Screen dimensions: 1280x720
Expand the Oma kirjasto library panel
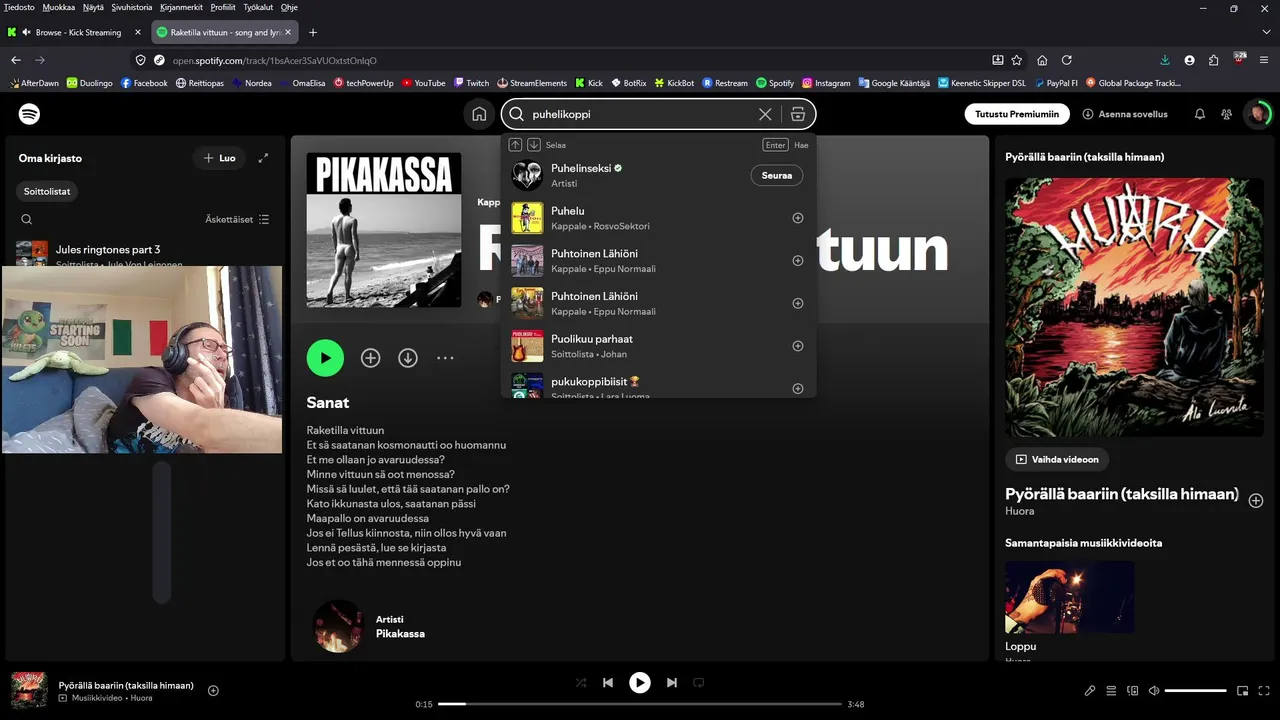point(263,158)
